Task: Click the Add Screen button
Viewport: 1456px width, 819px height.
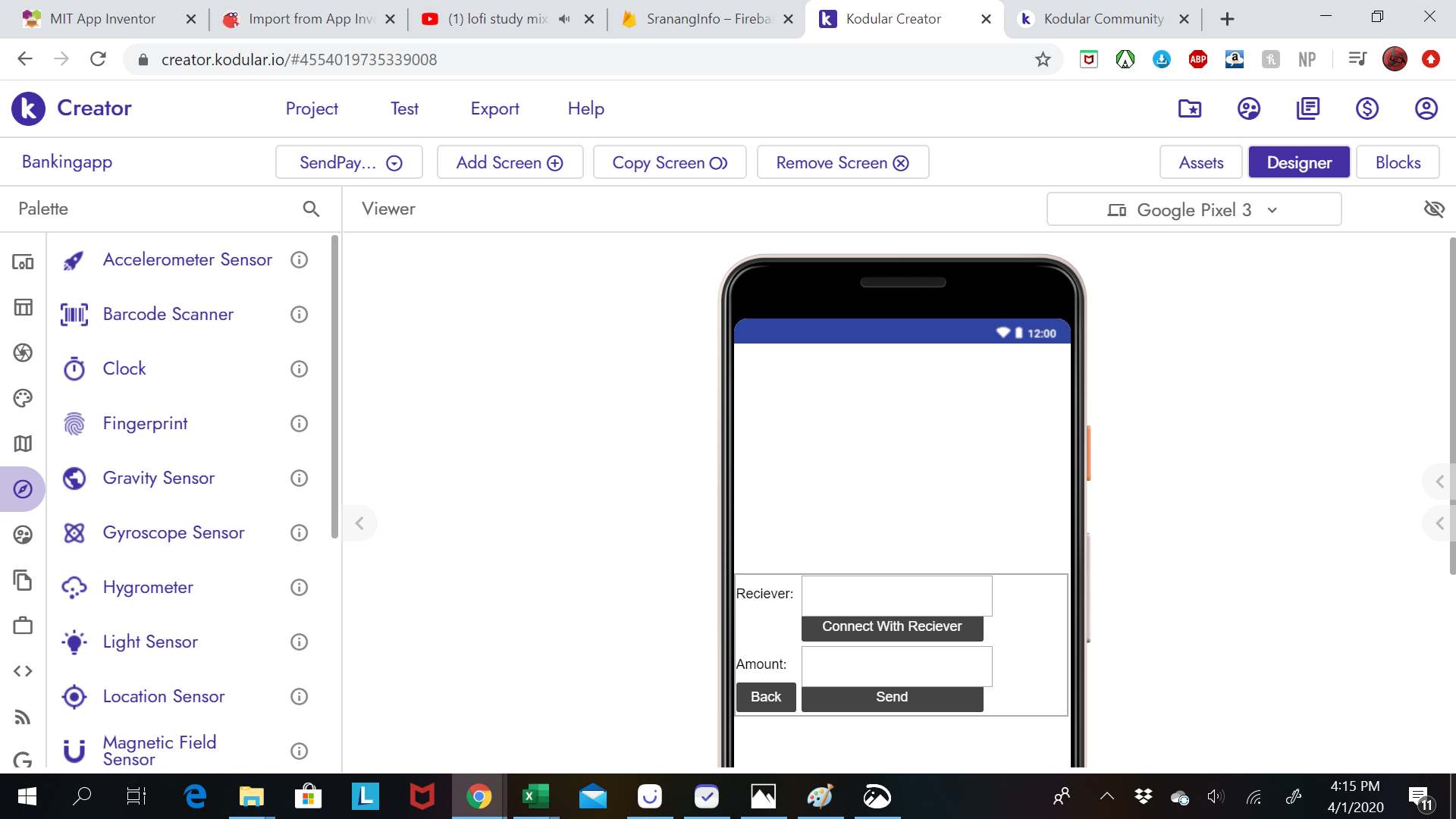Action: (x=510, y=162)
